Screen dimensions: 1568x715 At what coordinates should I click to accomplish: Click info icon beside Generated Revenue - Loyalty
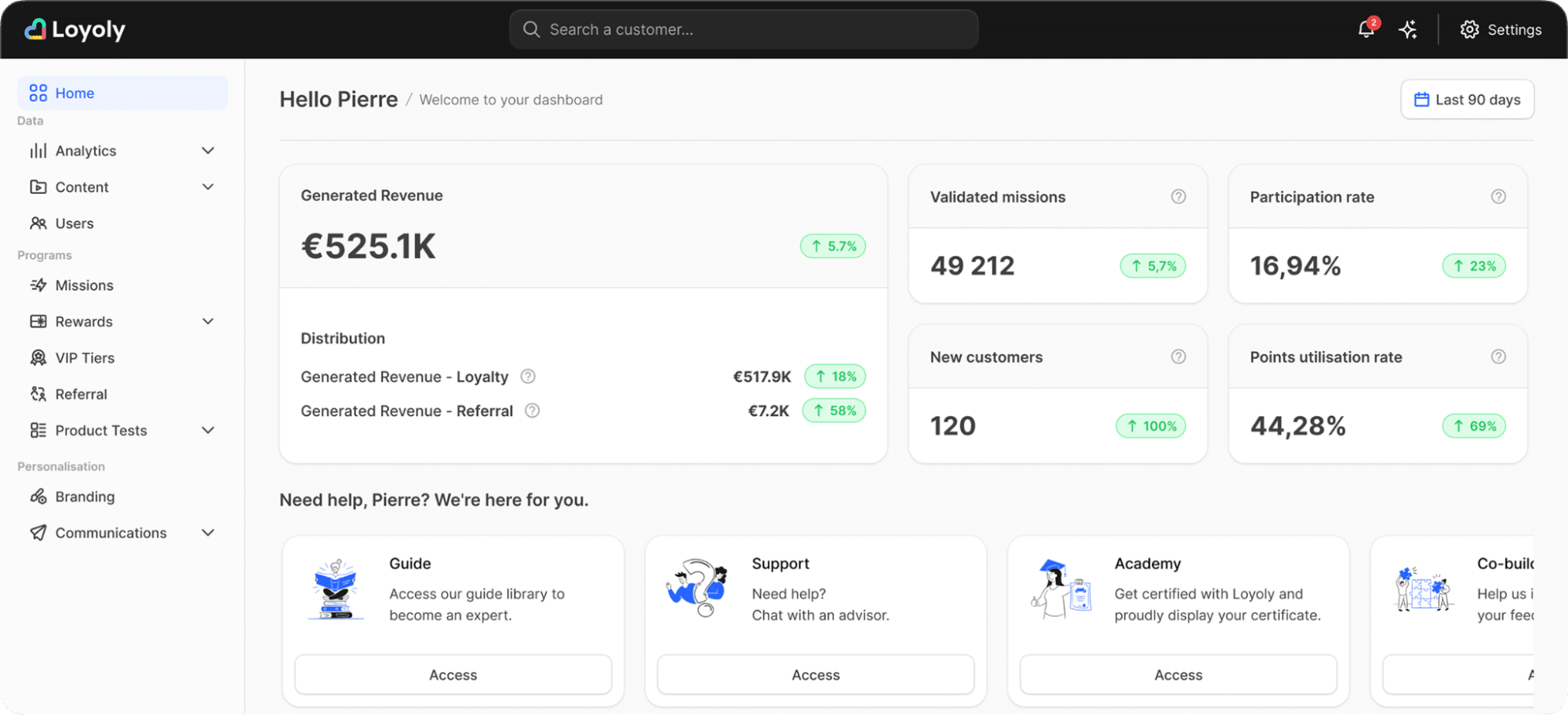528,377
